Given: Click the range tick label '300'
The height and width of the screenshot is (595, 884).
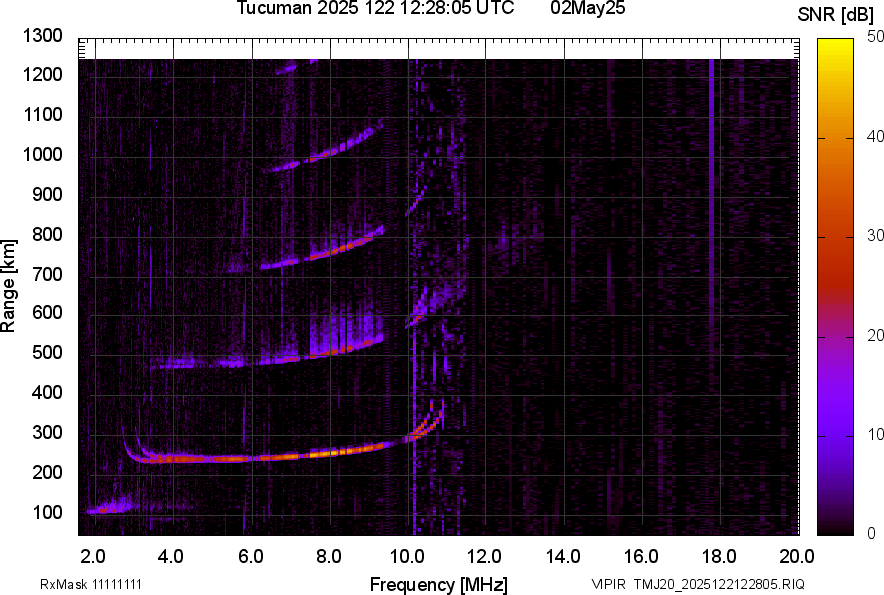Looking at the screenshot, I should (47, 433).
